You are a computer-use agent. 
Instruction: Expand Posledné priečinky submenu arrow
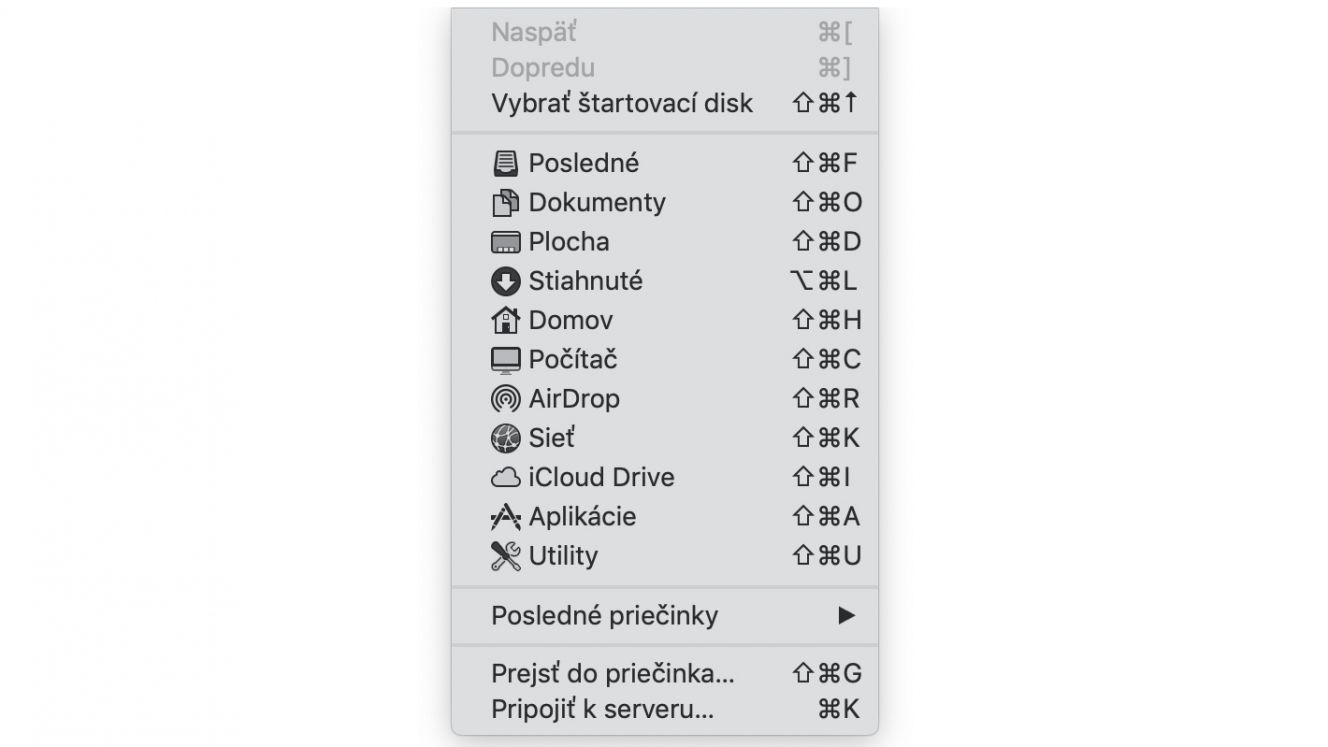847,615
